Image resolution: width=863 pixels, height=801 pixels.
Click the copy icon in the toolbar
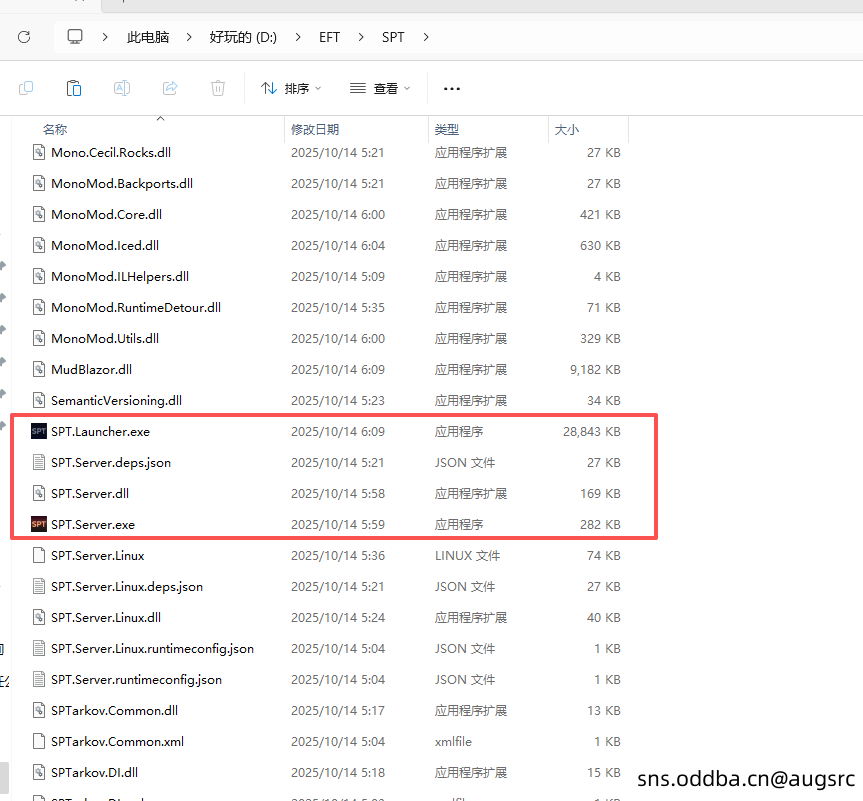26,88
